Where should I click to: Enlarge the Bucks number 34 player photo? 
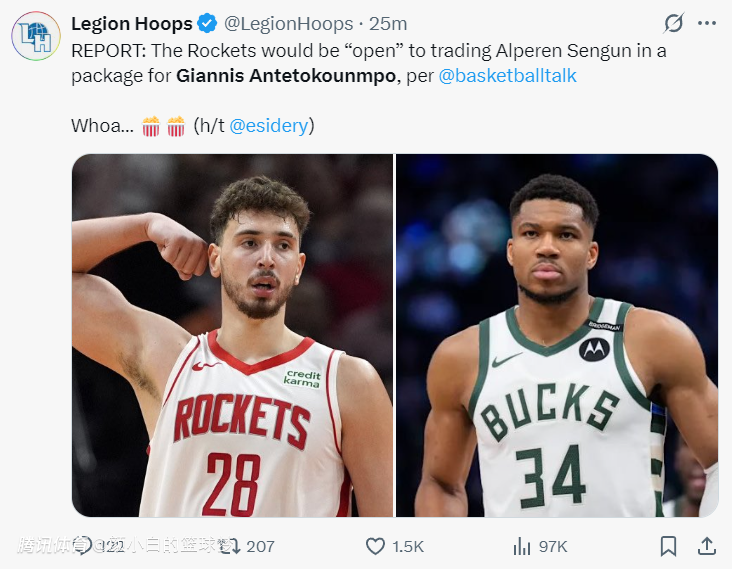[557, 335]
